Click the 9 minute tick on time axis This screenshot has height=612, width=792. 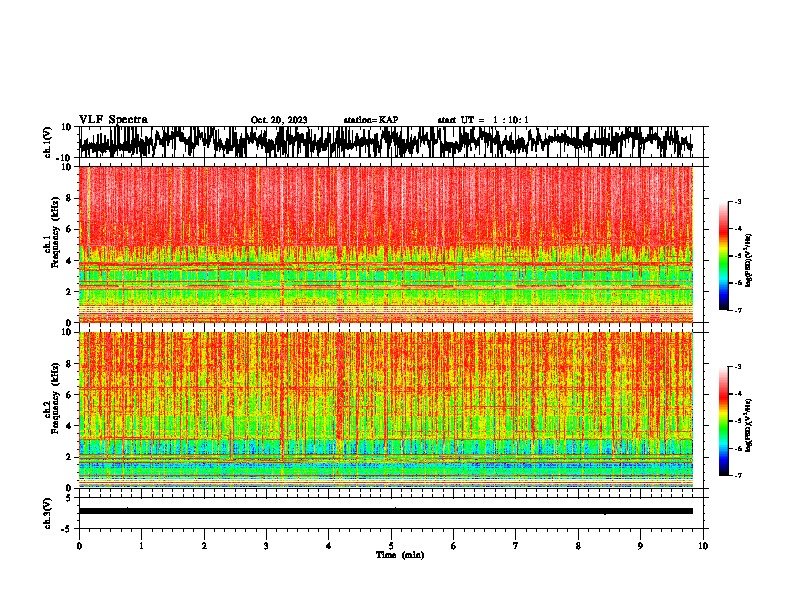click(x=640, y=546)
